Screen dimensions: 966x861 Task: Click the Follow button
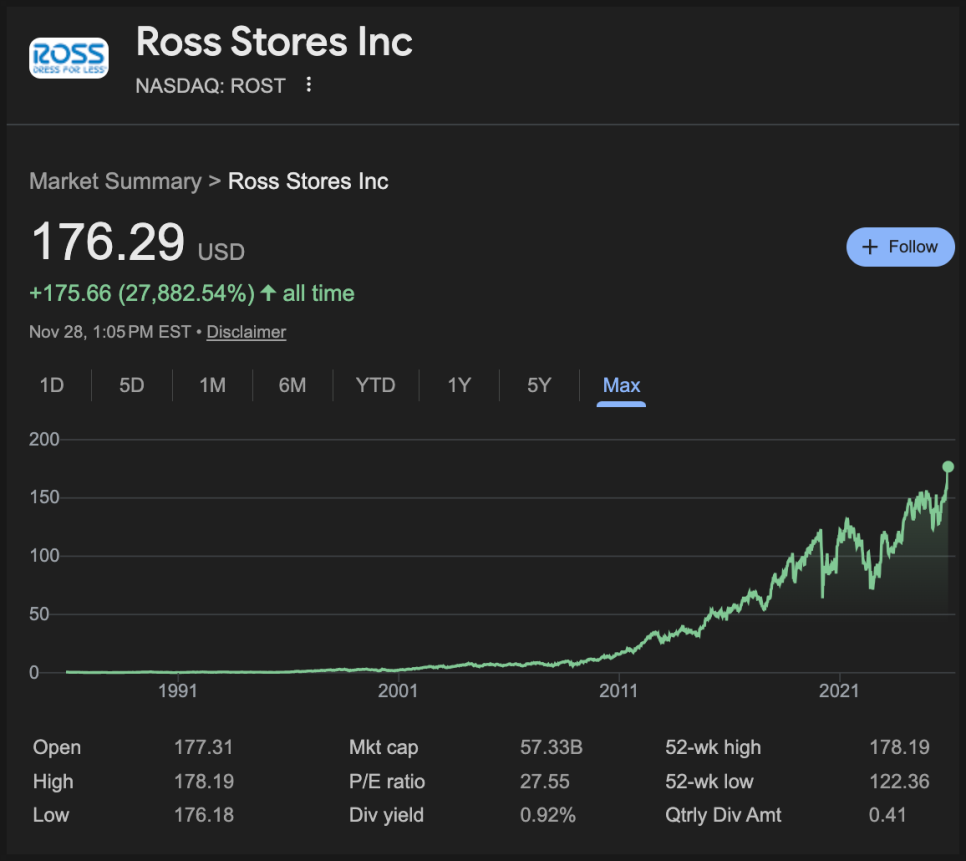pos(900,247)
